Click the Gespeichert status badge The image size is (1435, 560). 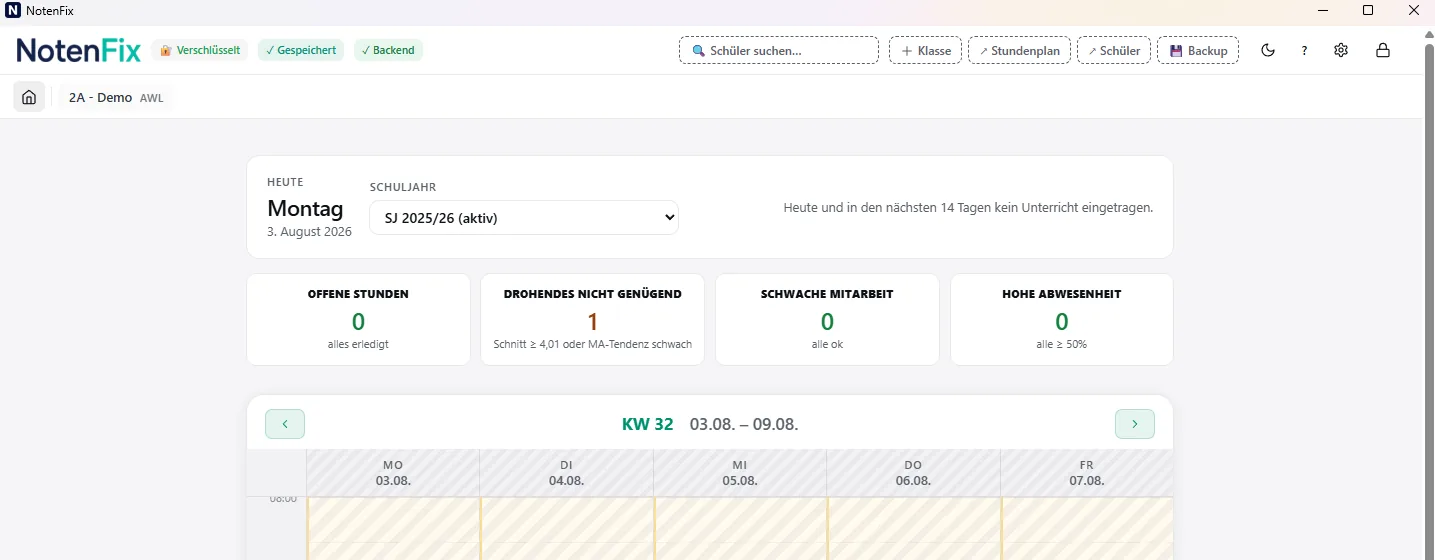[301, 50]
